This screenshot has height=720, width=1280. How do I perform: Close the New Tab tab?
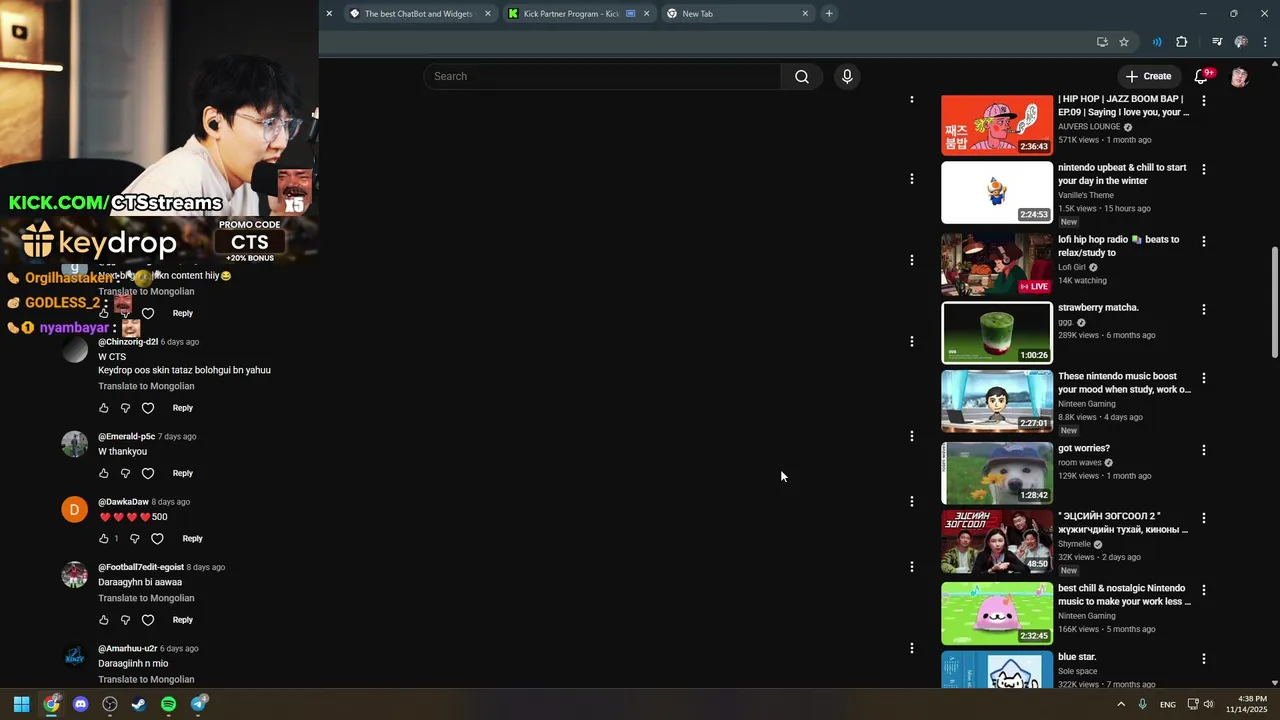click(805, 14)
